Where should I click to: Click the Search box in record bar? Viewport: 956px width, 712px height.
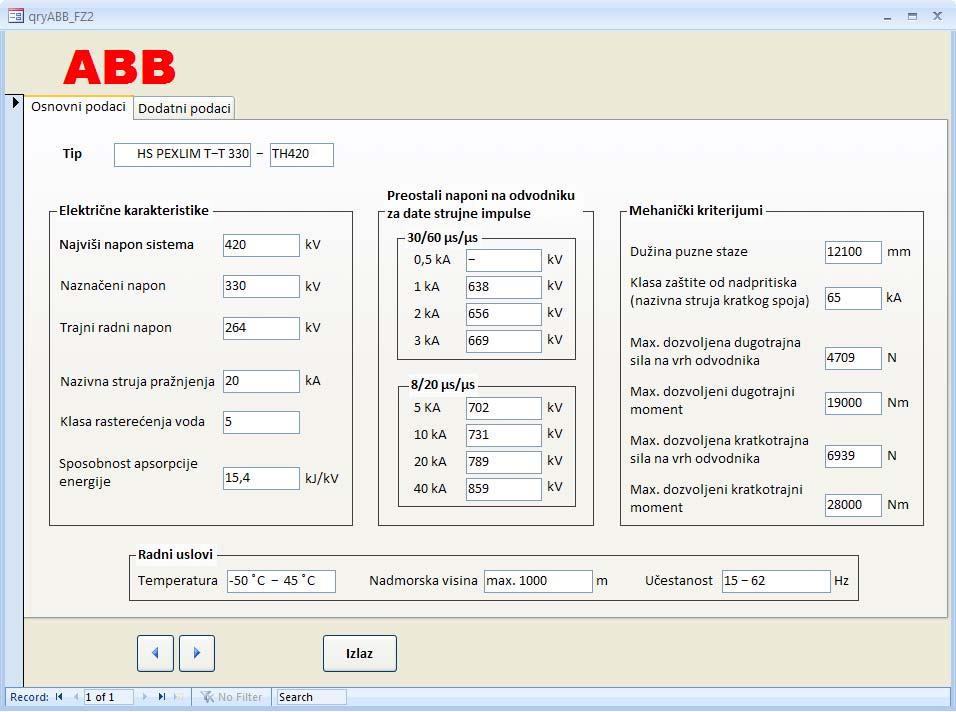[312, 697]
